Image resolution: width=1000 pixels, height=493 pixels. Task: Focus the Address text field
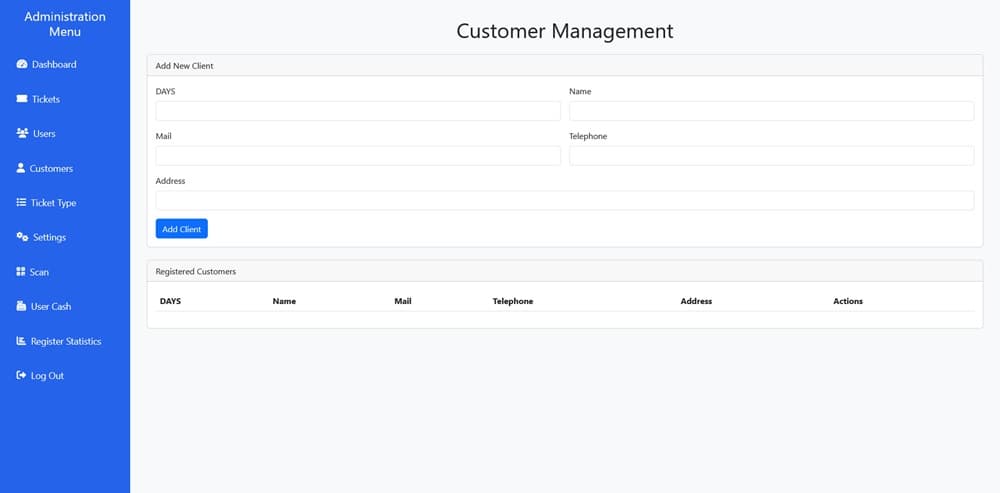[565, 201]
